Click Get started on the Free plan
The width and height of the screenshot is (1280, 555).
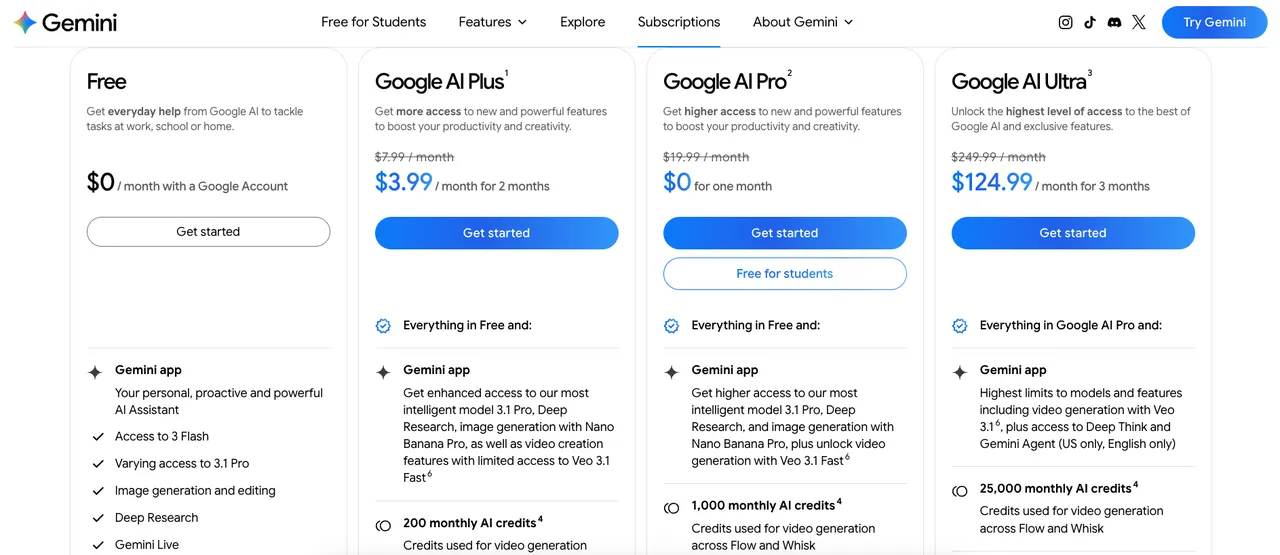coord(208,232)
